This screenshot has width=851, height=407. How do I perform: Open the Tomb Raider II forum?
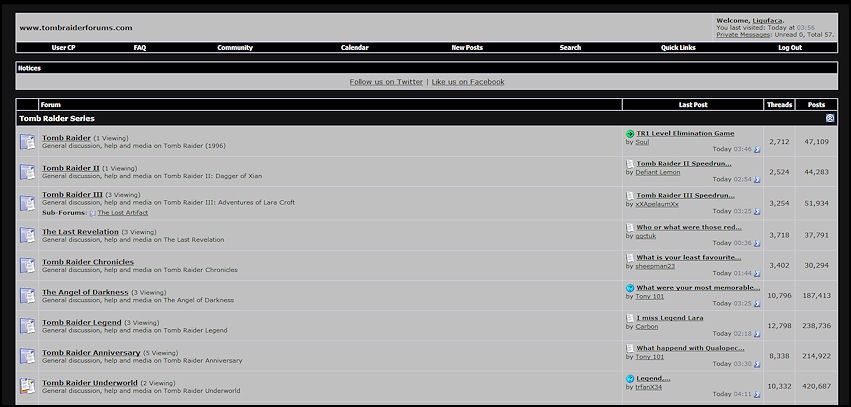[x=71, y=168]
